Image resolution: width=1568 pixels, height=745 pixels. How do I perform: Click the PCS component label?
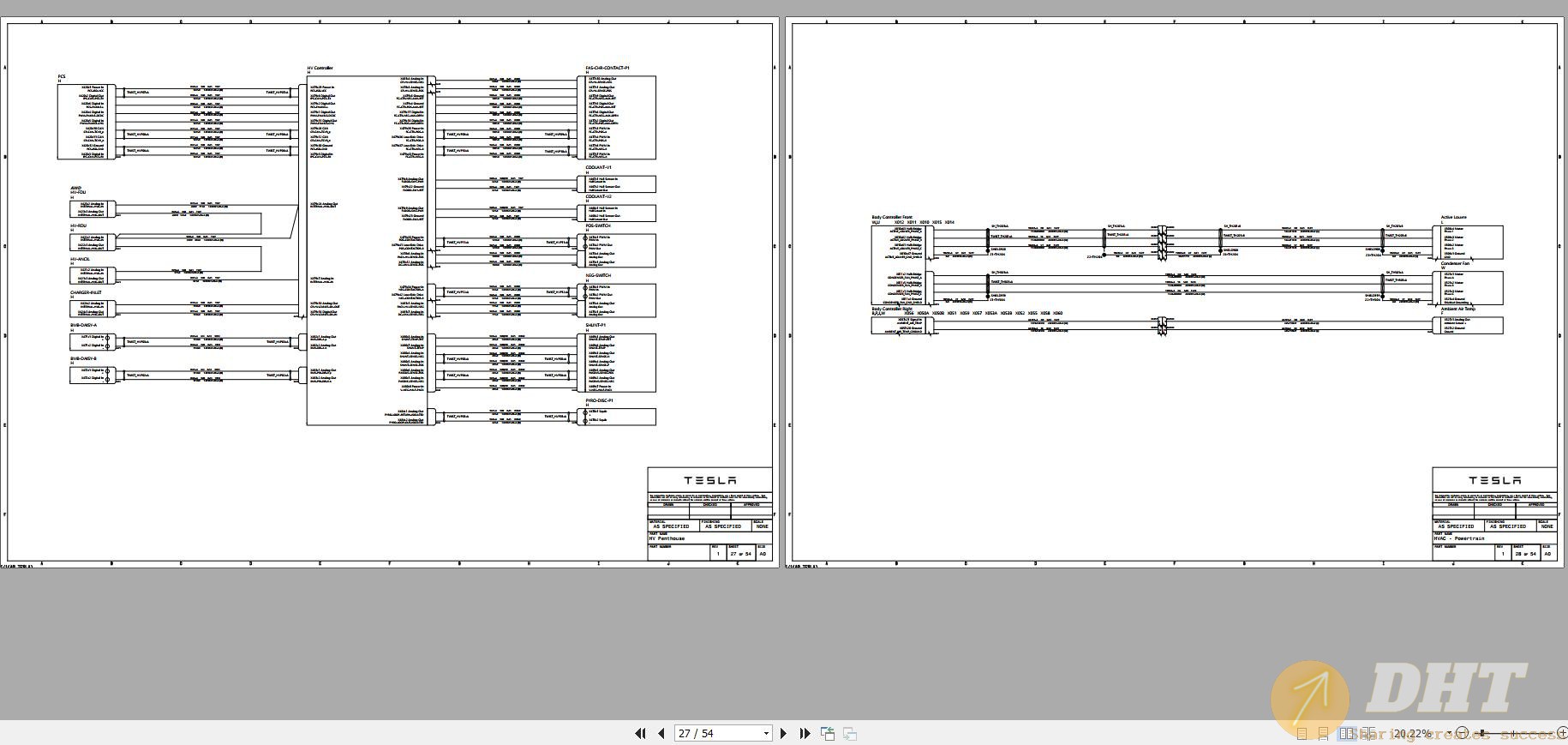[x=62, y=76]
